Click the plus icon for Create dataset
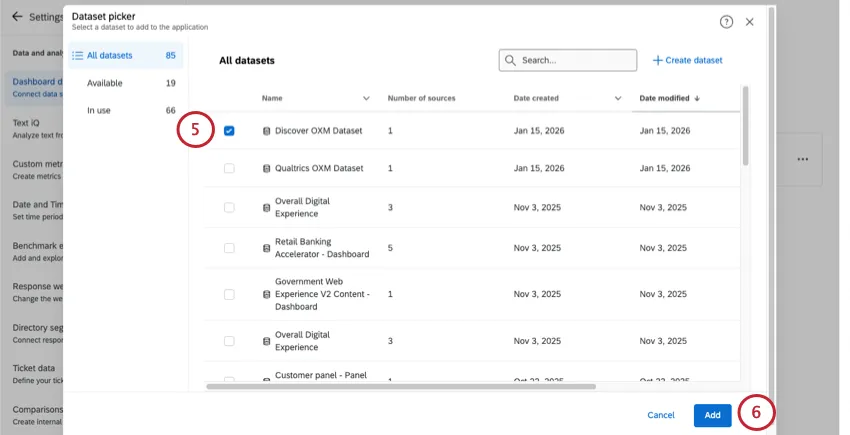This screenshot has width=850, height=435. tap(657, 61)
